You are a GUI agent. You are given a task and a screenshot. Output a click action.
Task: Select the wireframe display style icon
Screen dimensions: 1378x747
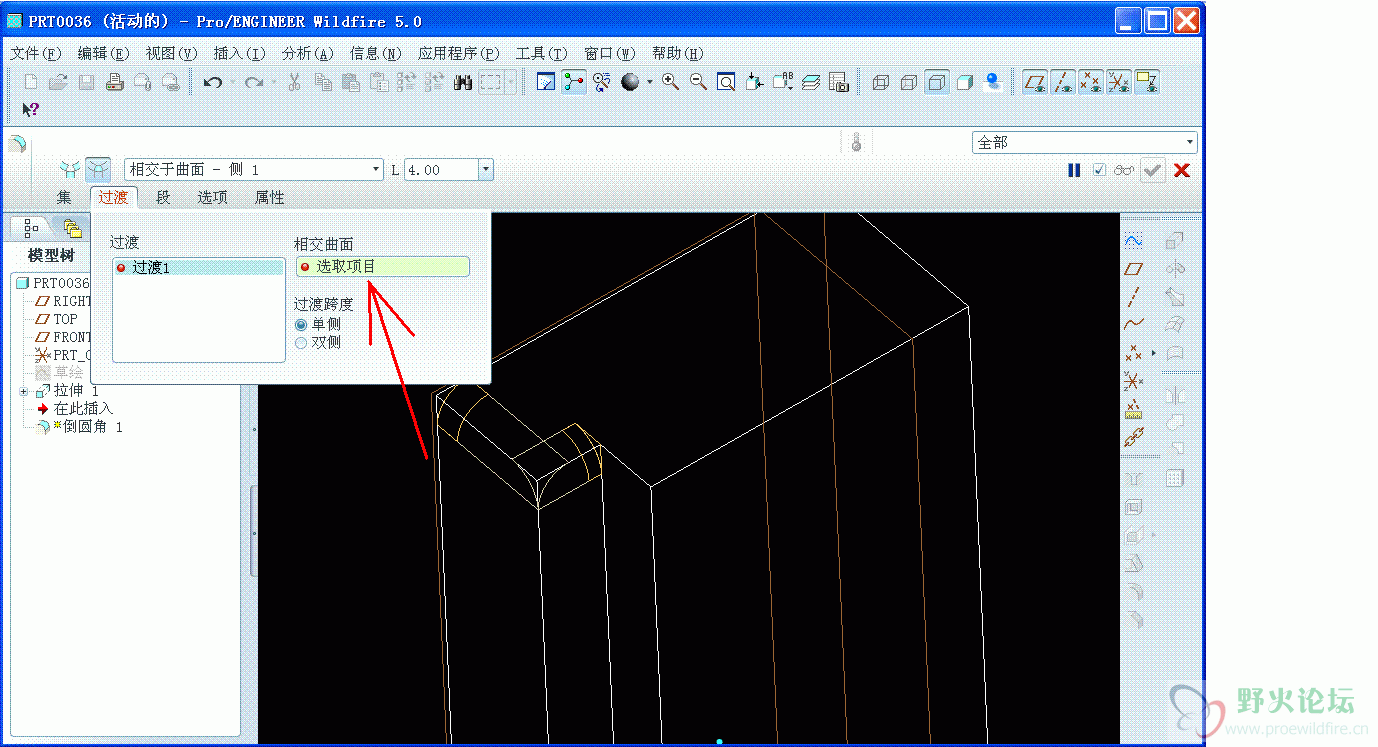coord(881,83)
